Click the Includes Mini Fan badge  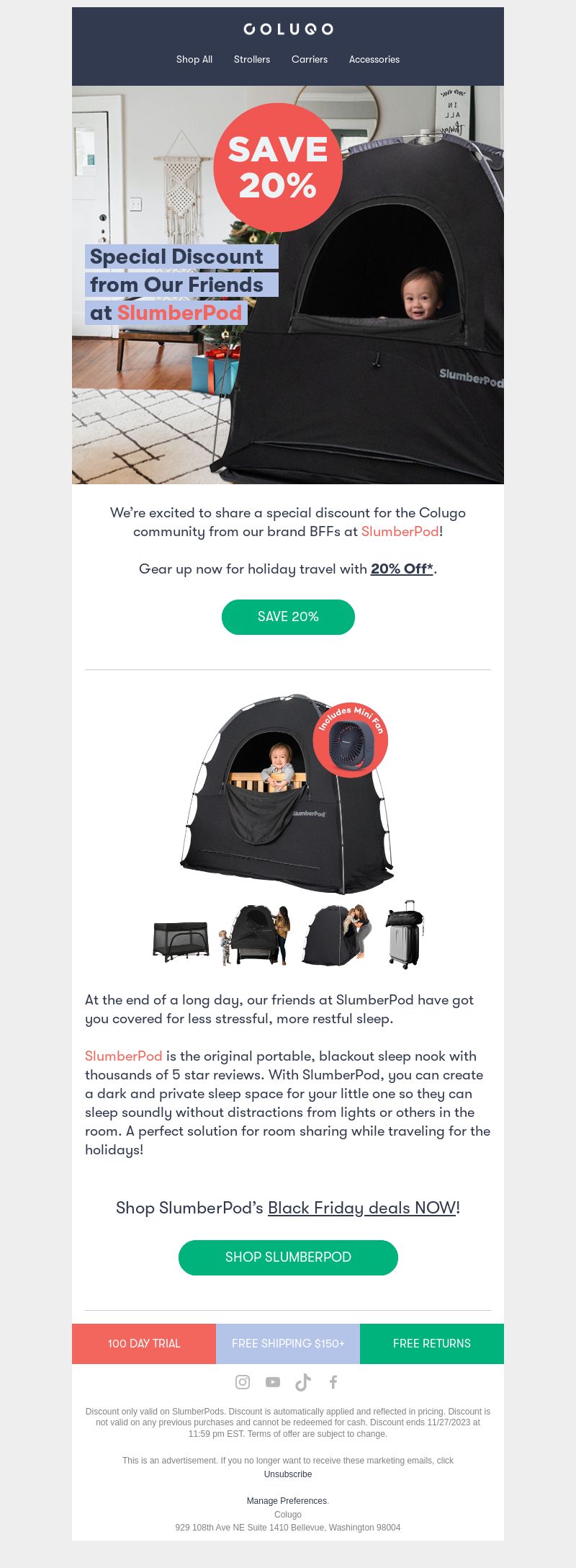click(351, 740)
